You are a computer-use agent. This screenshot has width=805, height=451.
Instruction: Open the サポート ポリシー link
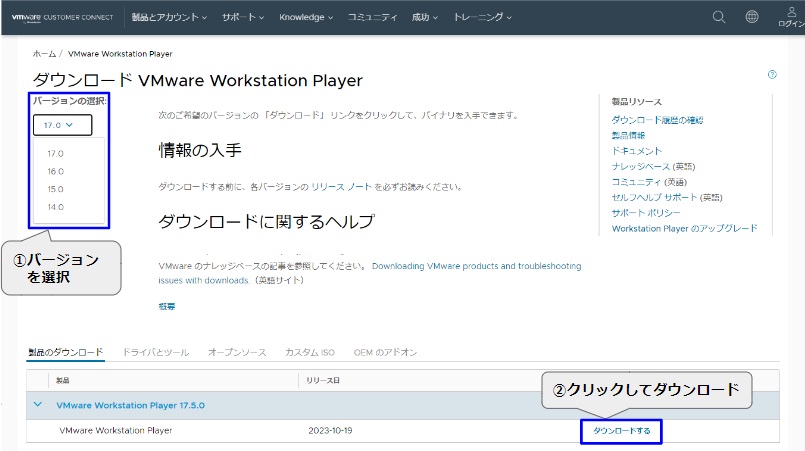tap(646, 213)
